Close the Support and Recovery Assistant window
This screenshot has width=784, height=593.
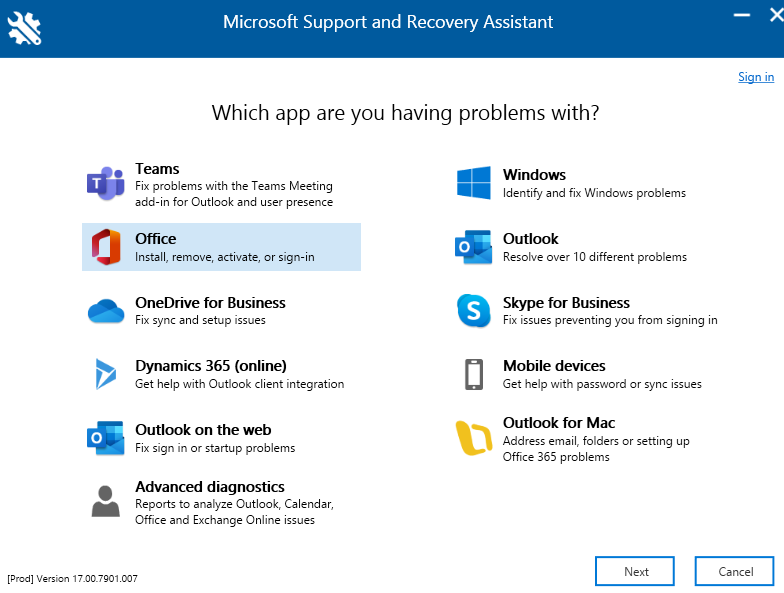776,16
